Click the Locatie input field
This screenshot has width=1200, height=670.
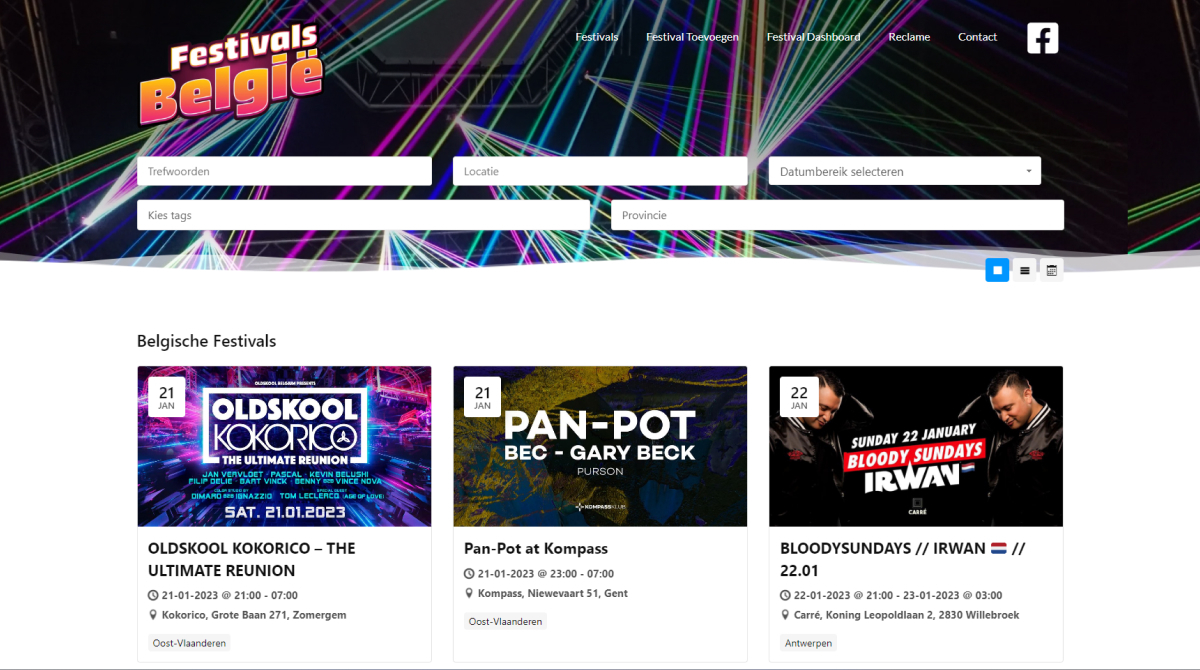600,171
